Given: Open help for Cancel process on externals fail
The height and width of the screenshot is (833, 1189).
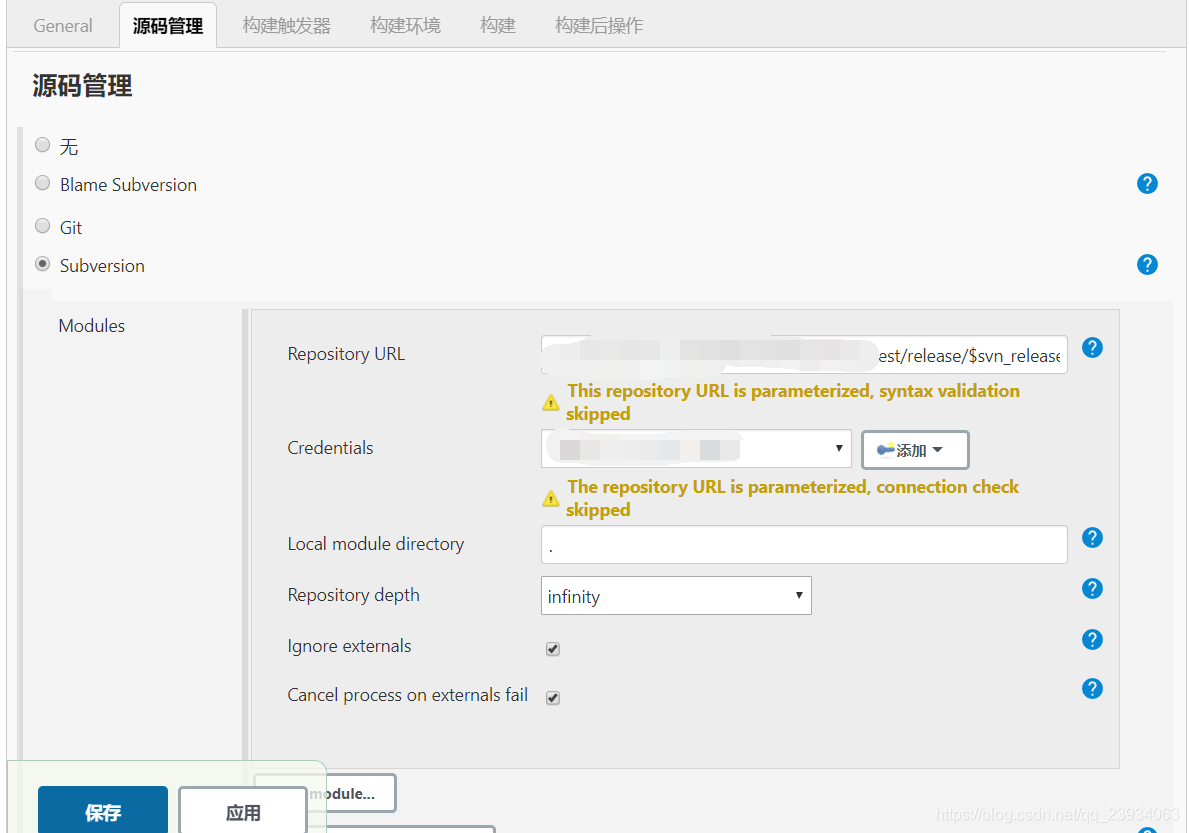Looking at the screenshot, I should (x=1092, y=688).
